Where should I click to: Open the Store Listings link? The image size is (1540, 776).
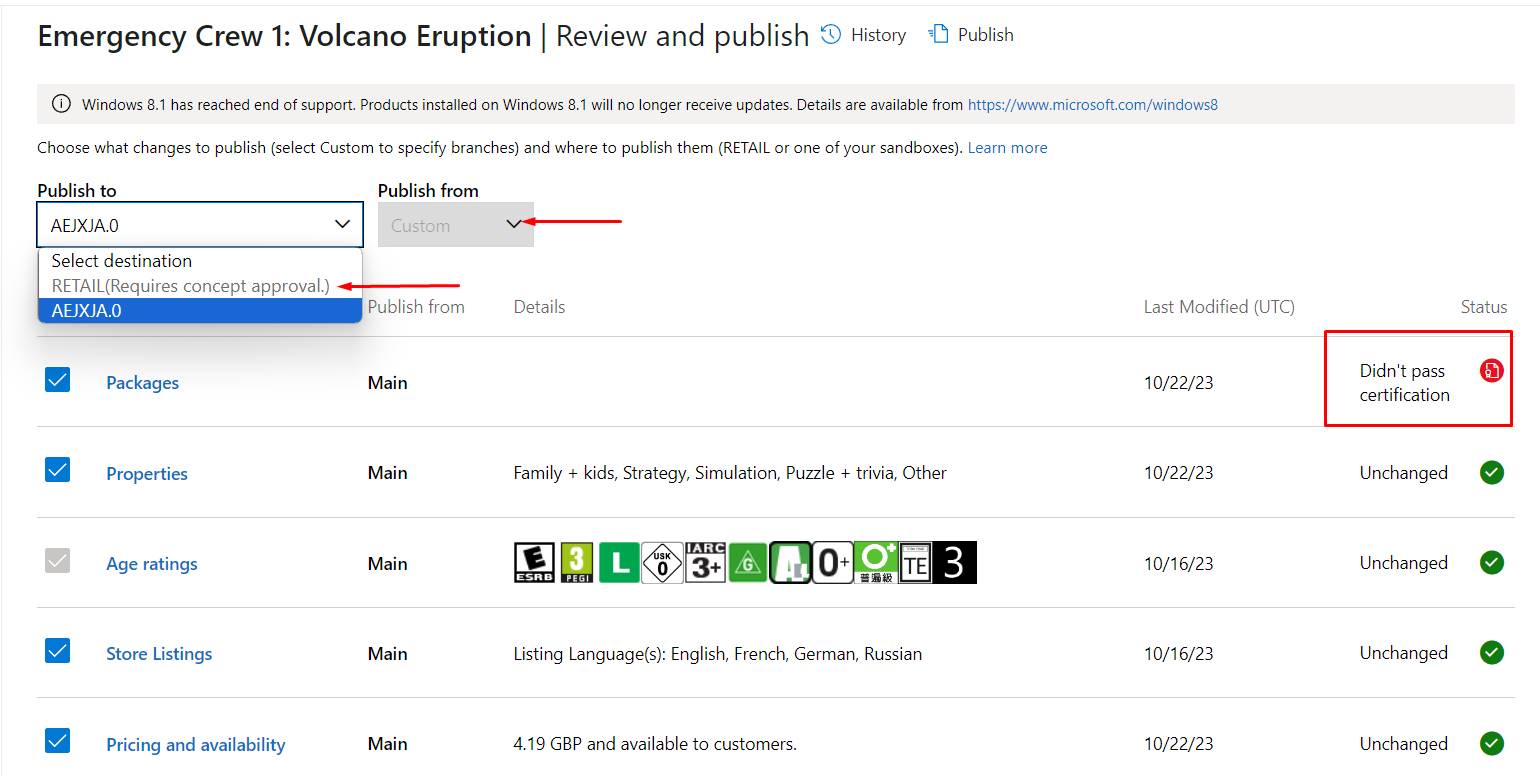pyautogui.click(x=159, y=654)
